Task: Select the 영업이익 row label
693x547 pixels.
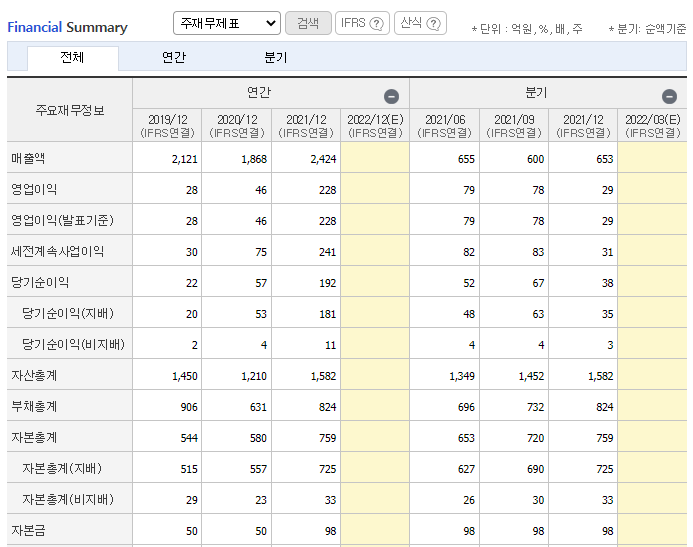Action: [34, 189]
